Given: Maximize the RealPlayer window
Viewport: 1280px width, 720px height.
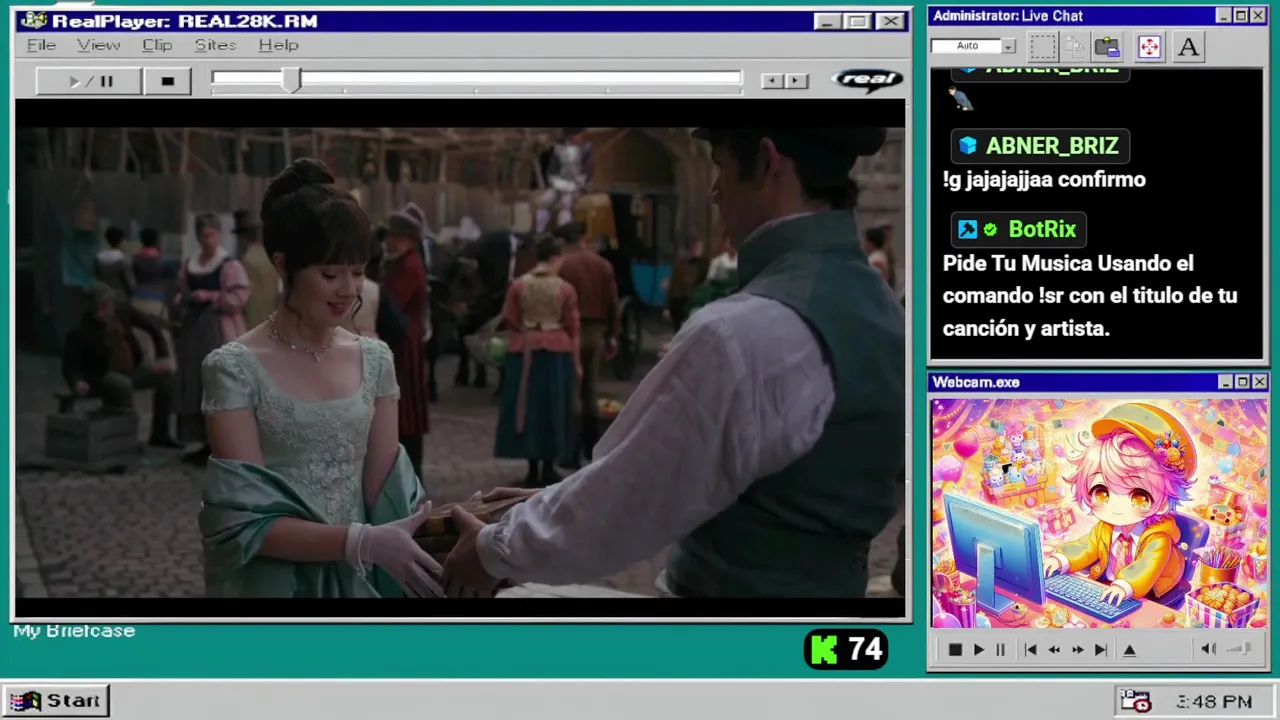Looking at the screenshot, I should click(857, 21).
